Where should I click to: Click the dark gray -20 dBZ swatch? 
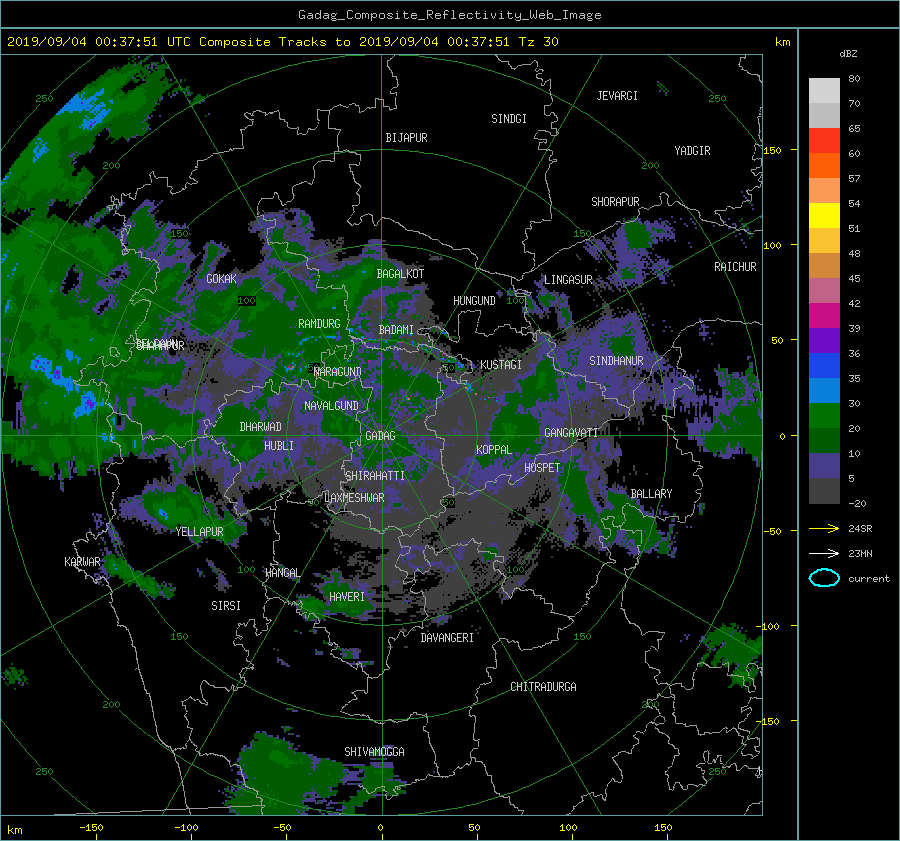[824, 490]
